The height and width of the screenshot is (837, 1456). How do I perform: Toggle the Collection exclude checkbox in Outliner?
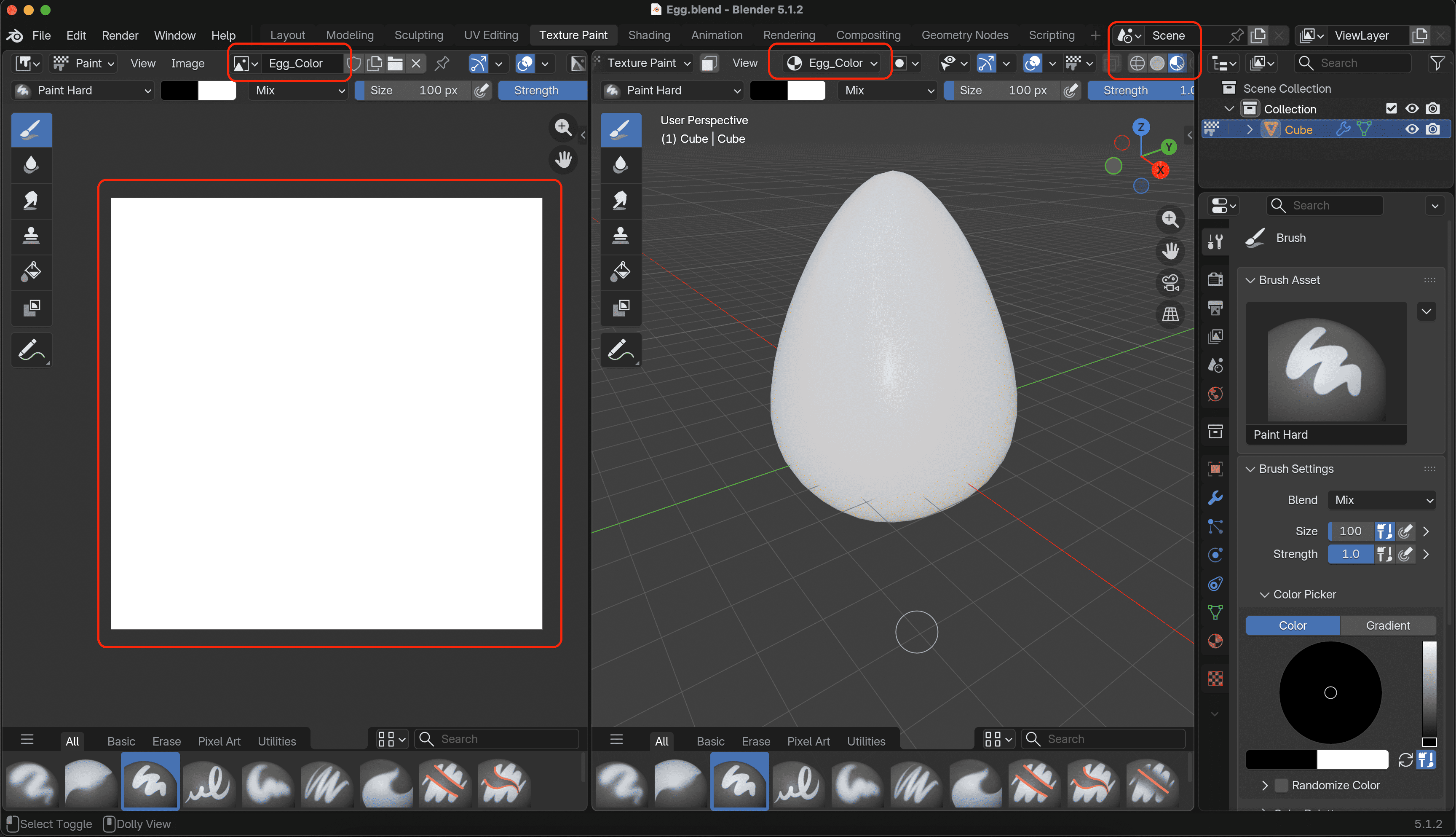tap(1391, 109)
